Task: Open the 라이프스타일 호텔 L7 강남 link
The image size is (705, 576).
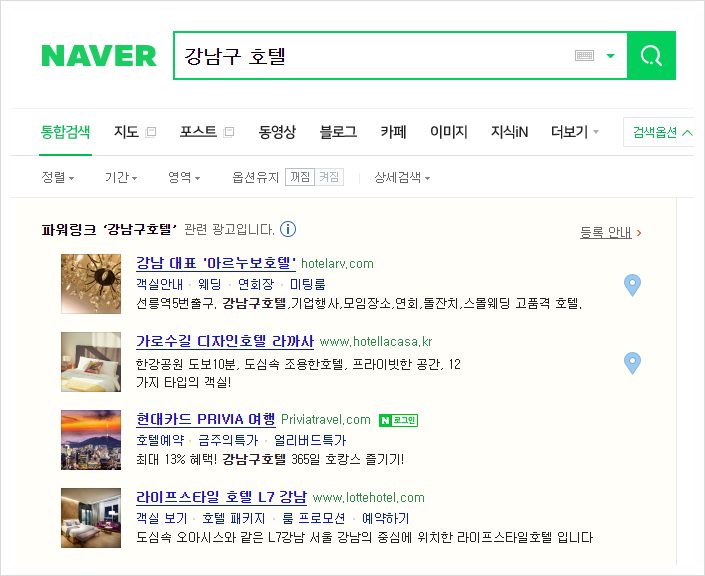Action: 222,497
